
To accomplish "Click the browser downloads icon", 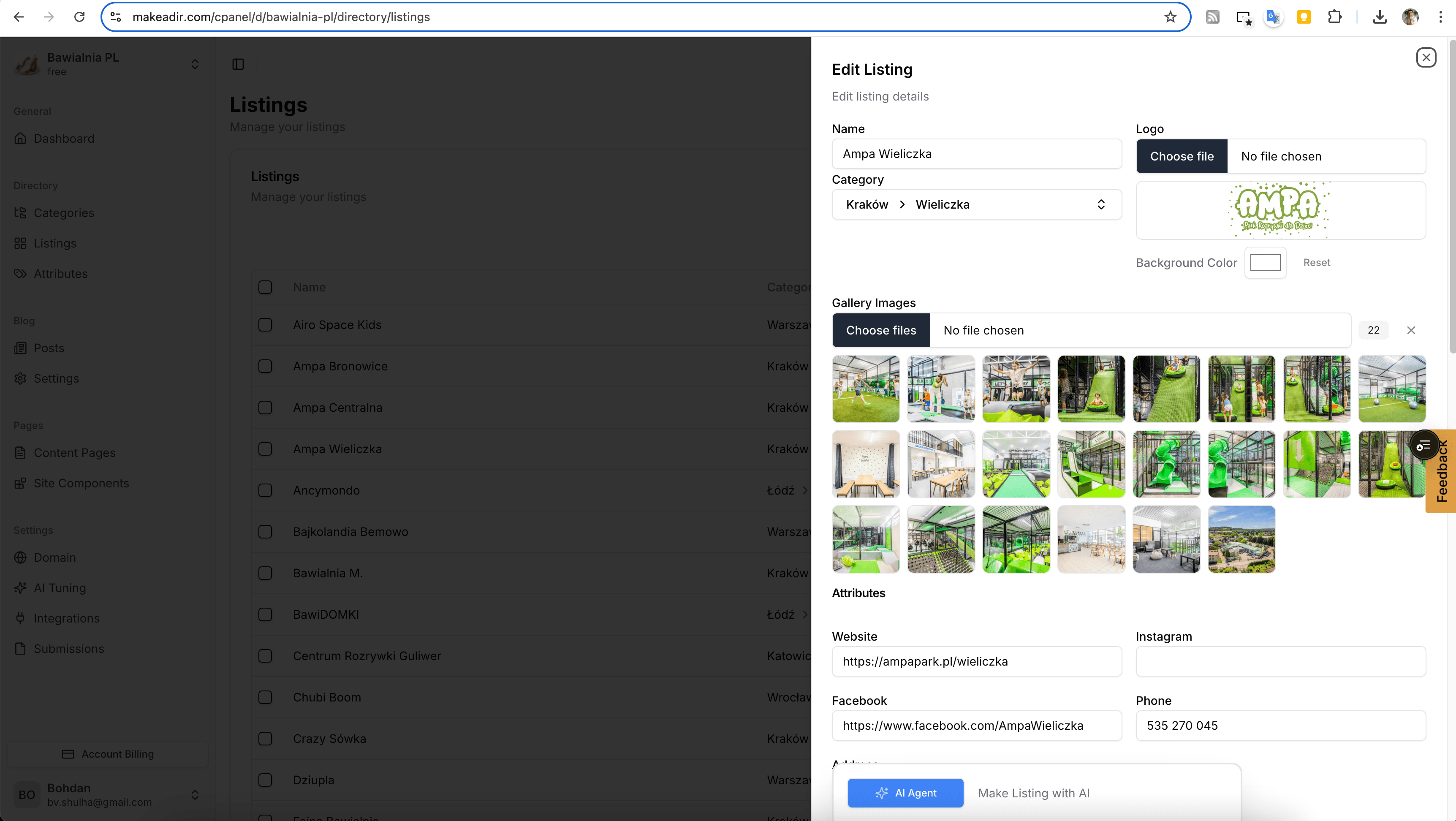I will pos(1380,17).
